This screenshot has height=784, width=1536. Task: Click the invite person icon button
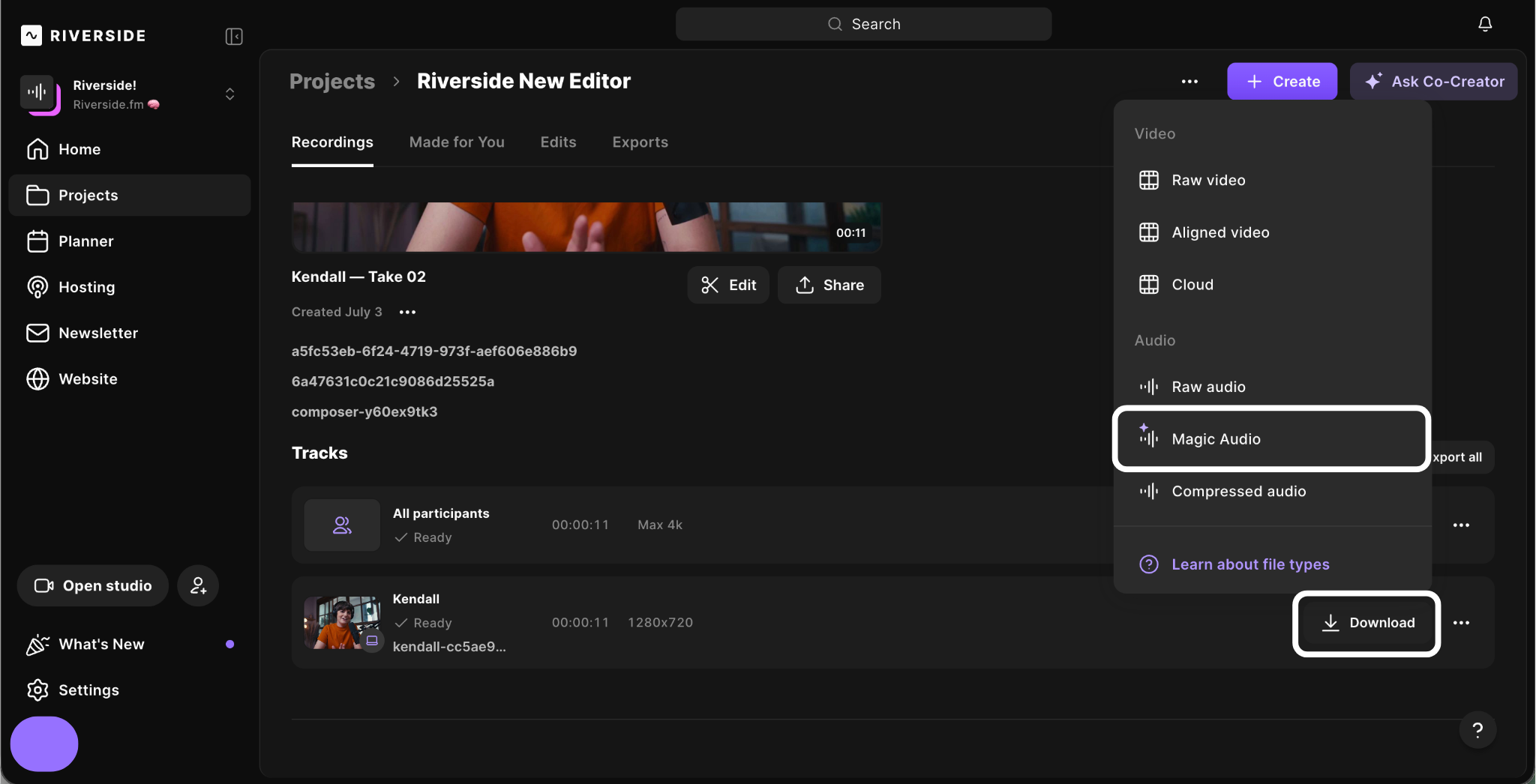(198, 585)
